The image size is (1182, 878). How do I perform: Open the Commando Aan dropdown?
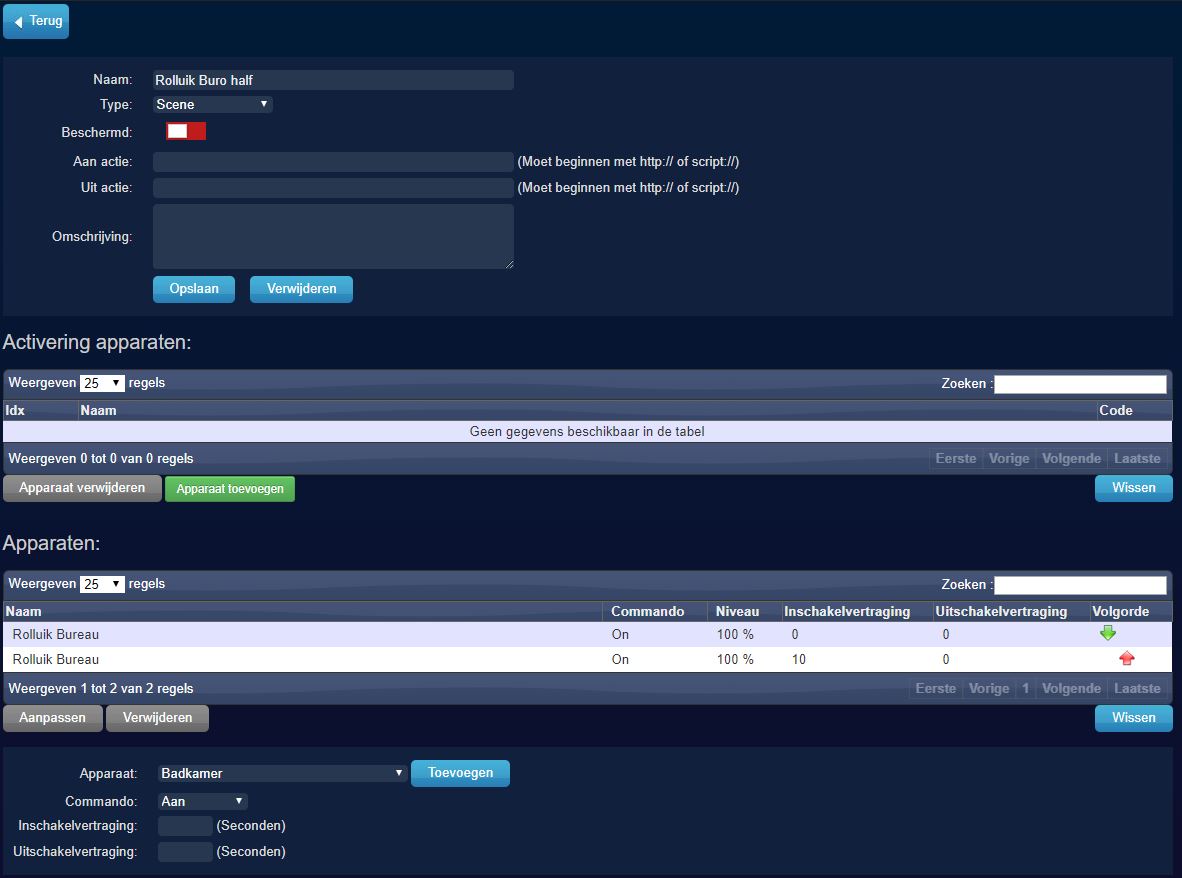pos(203,801)
